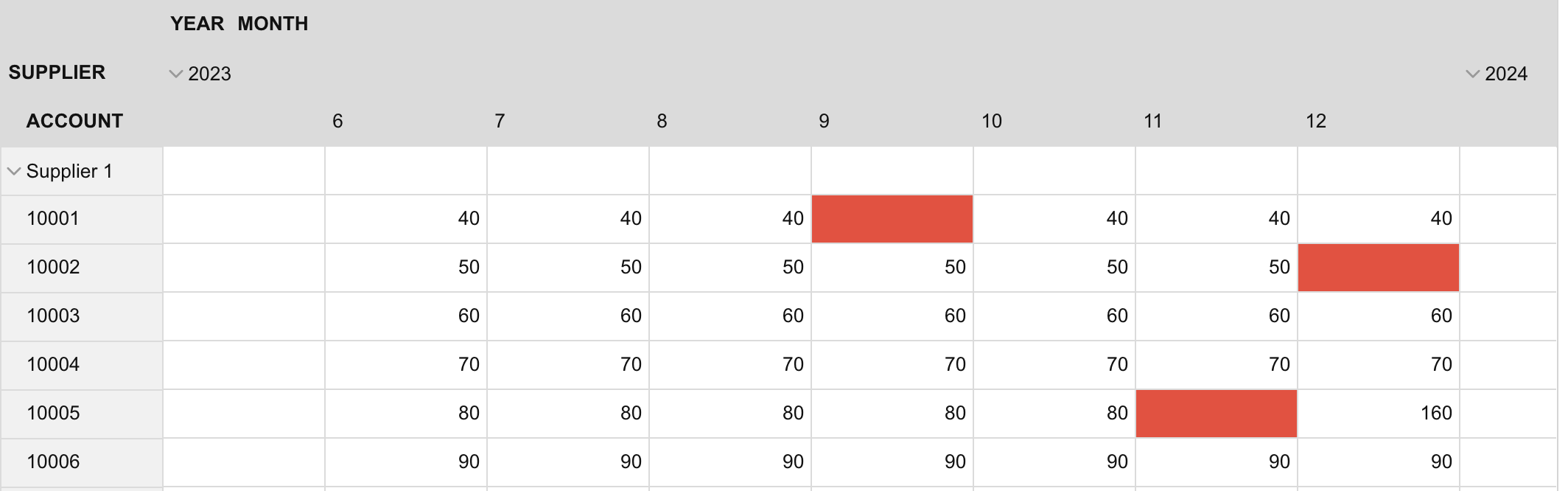Select the red cell for account 10005

(x=1216, y=414)
